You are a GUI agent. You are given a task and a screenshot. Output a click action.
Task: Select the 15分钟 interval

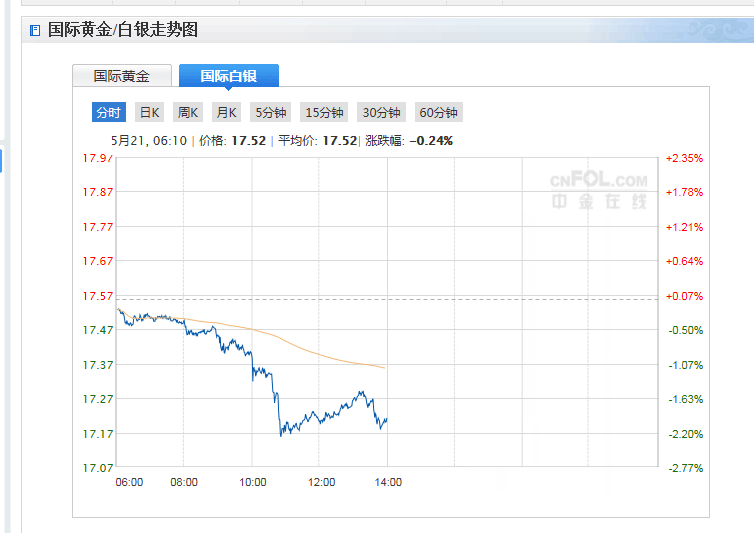[324, 112]
